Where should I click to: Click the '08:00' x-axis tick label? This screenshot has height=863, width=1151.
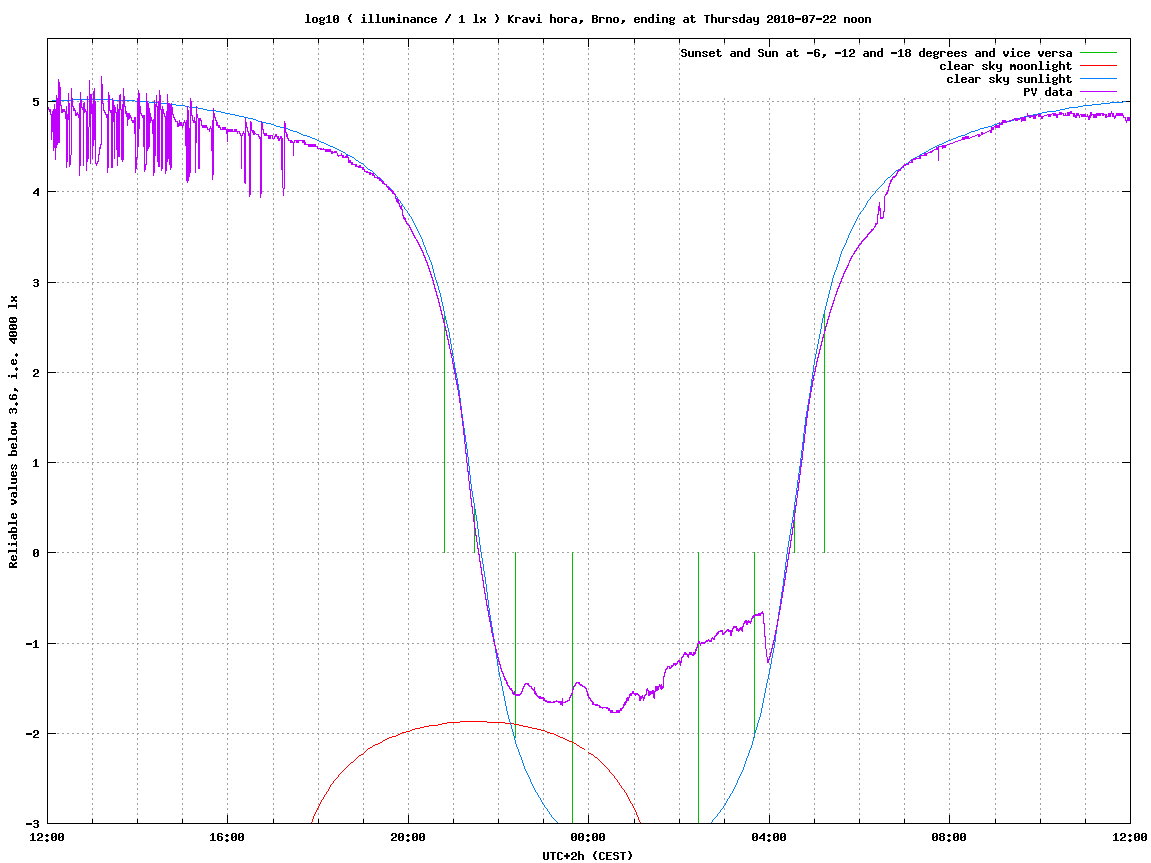tap(950, 837)
